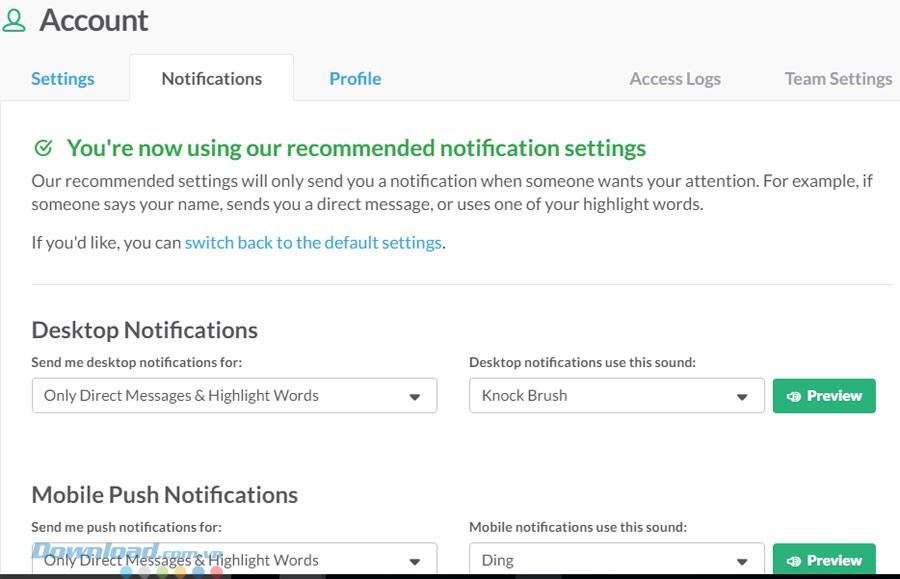
Task: View the Access Logs tab
Action: click(675, 78)
